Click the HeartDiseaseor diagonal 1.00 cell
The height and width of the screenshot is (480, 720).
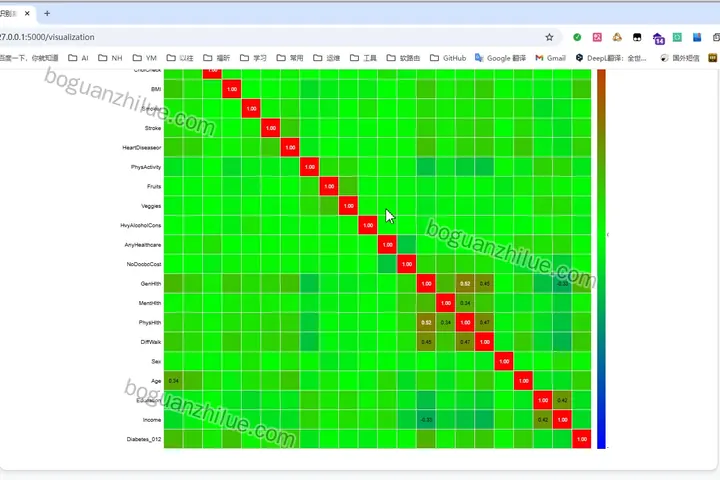290,147
